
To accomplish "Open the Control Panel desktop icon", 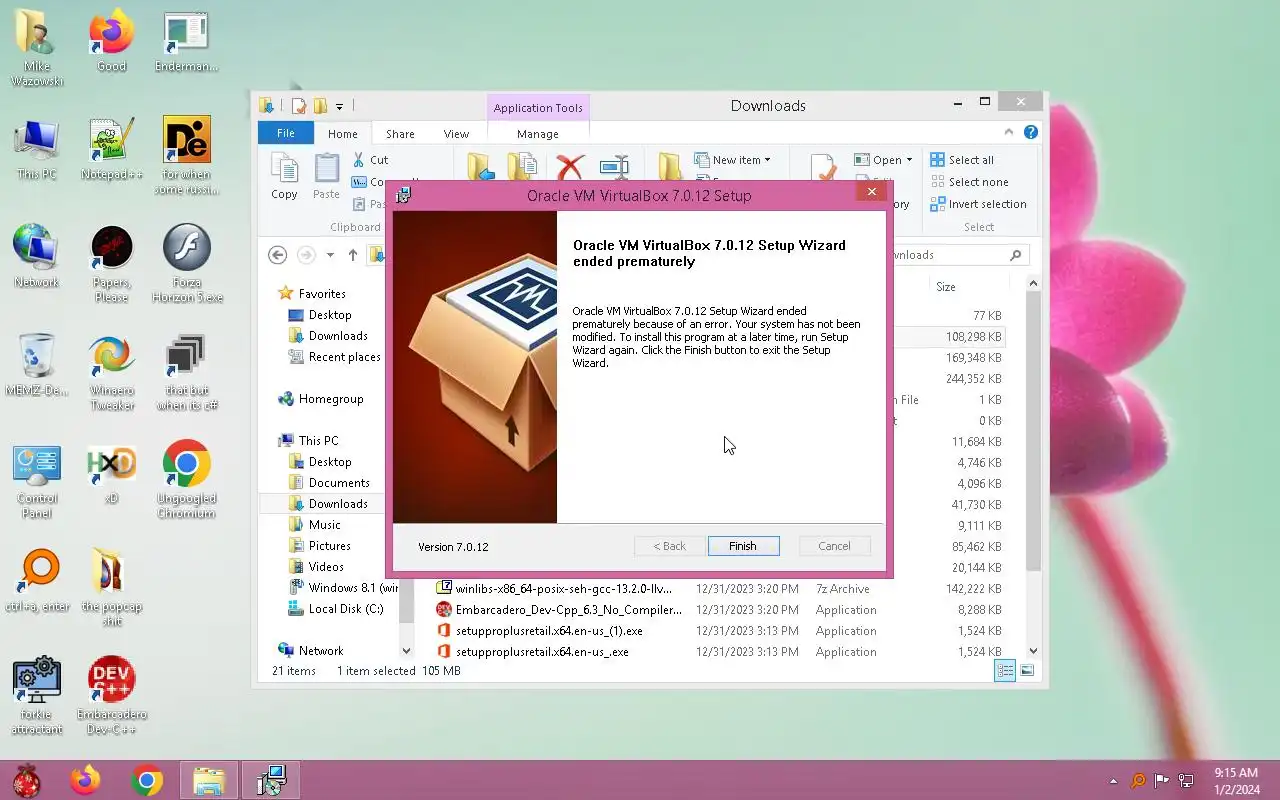I will pyautogui.click(x=37, y=480).
